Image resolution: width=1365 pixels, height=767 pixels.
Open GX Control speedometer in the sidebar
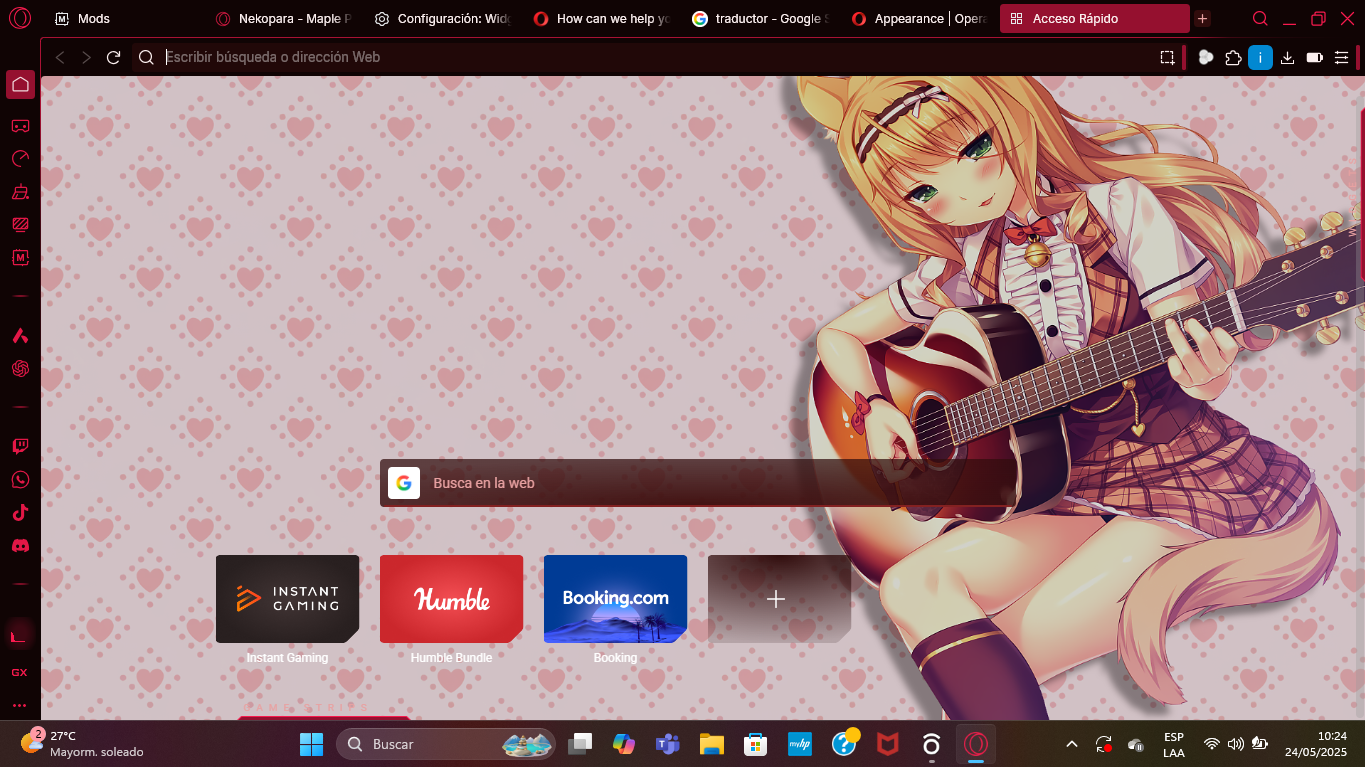point(20,159)
